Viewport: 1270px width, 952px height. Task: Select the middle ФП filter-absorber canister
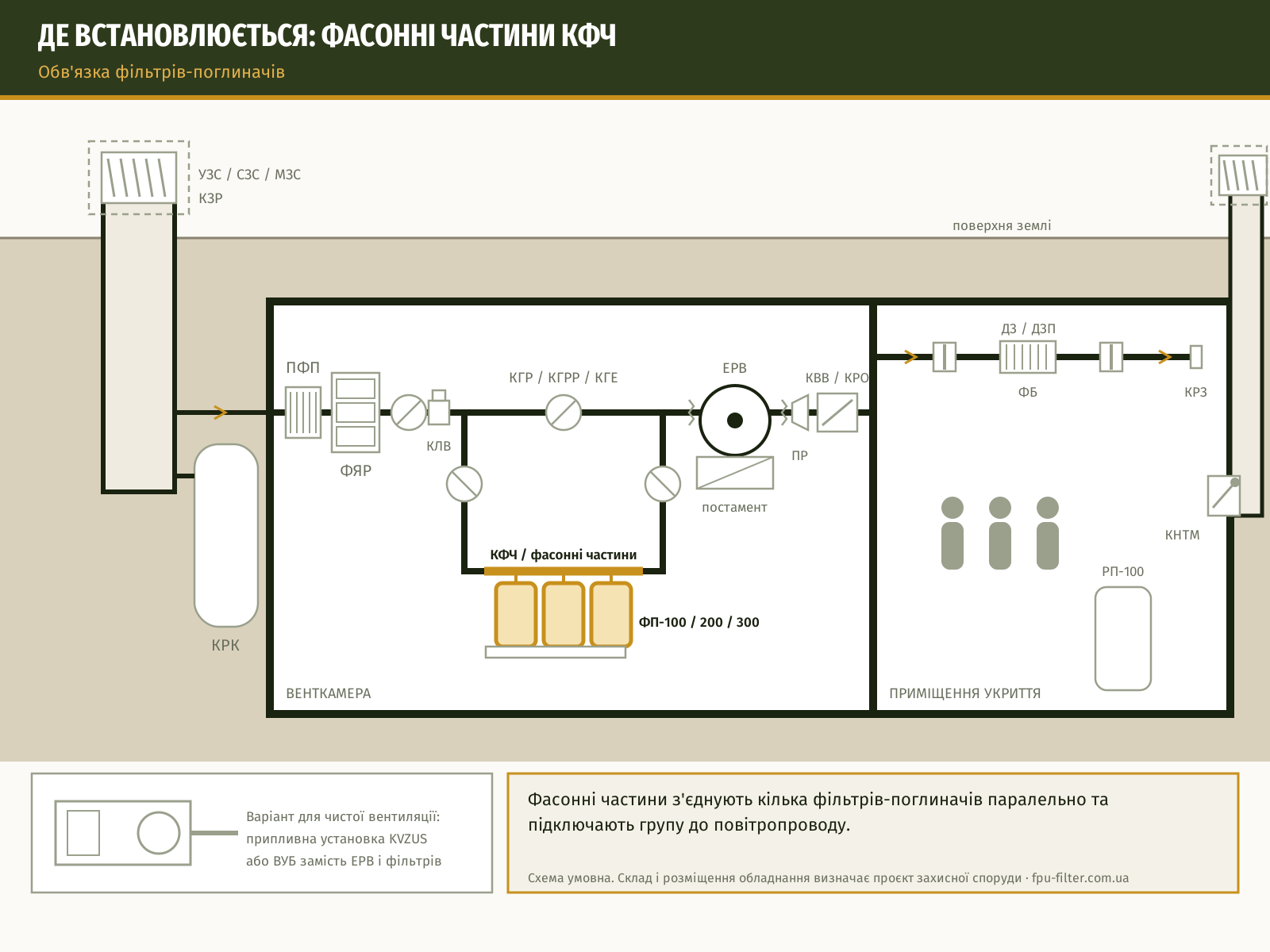564,614
